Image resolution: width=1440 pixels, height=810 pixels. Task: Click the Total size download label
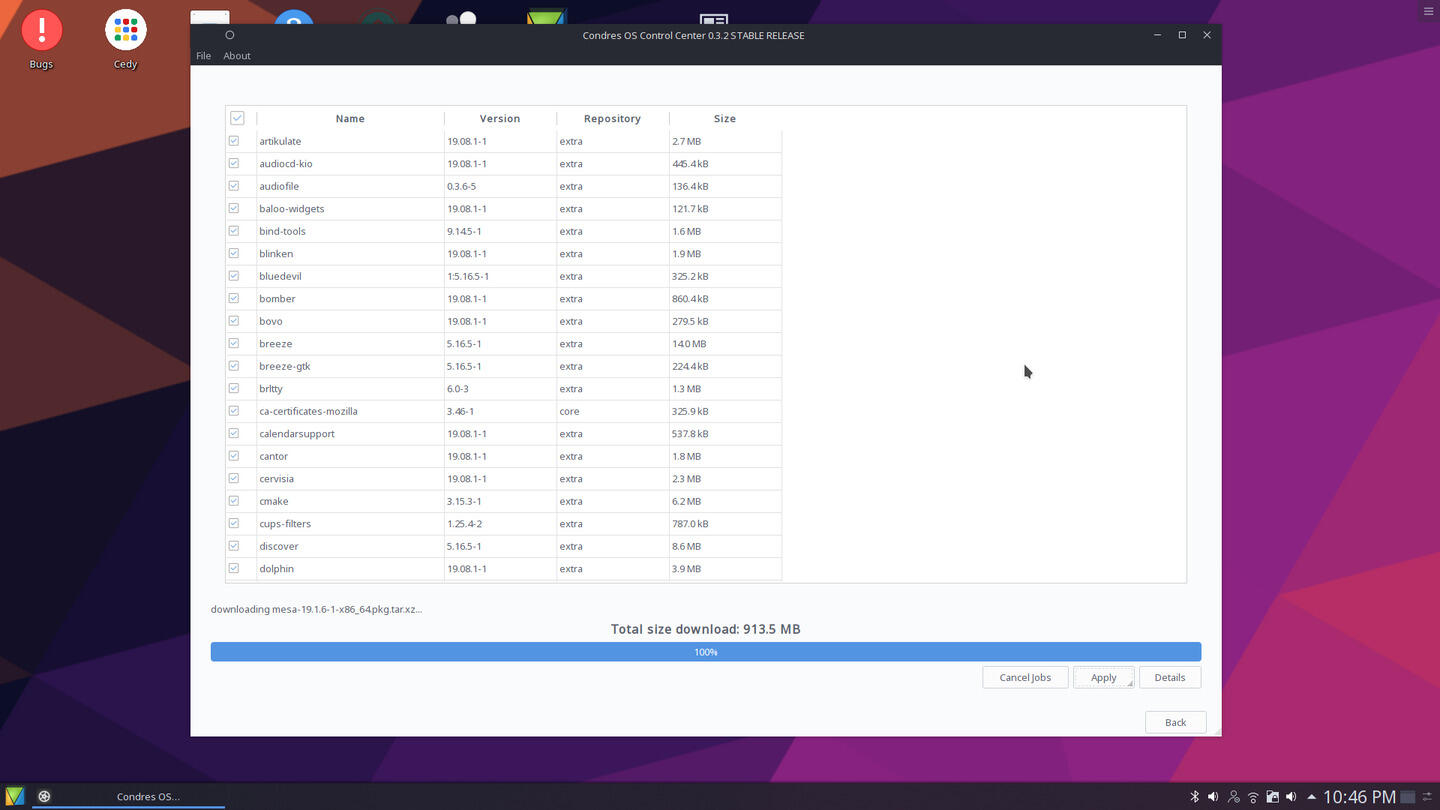pos(706,629)
